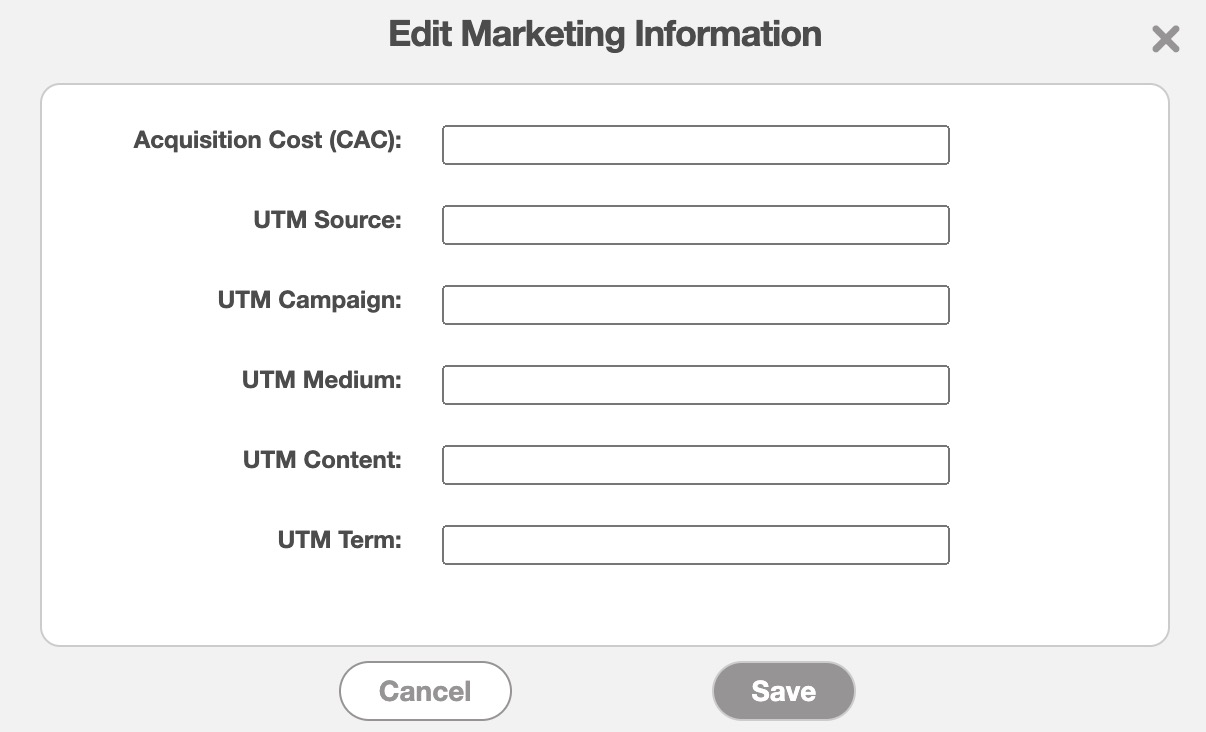The height and width of the screenshot is (732, 1206).
Task: Click the 'Acquisition Cost (CAC):' label
Action: [267, 140]
